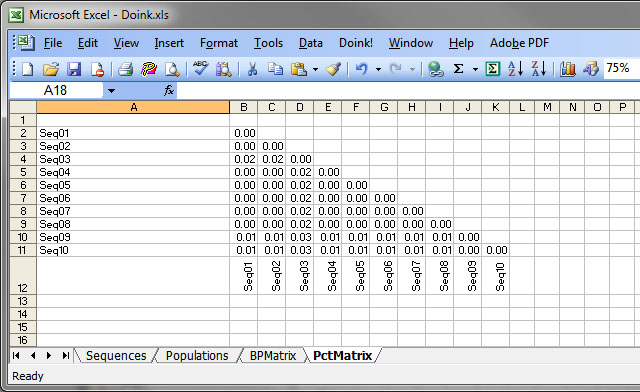Jump to first sheet with tab scroll button
The image size is (640, 392).
tap(16, 356)
